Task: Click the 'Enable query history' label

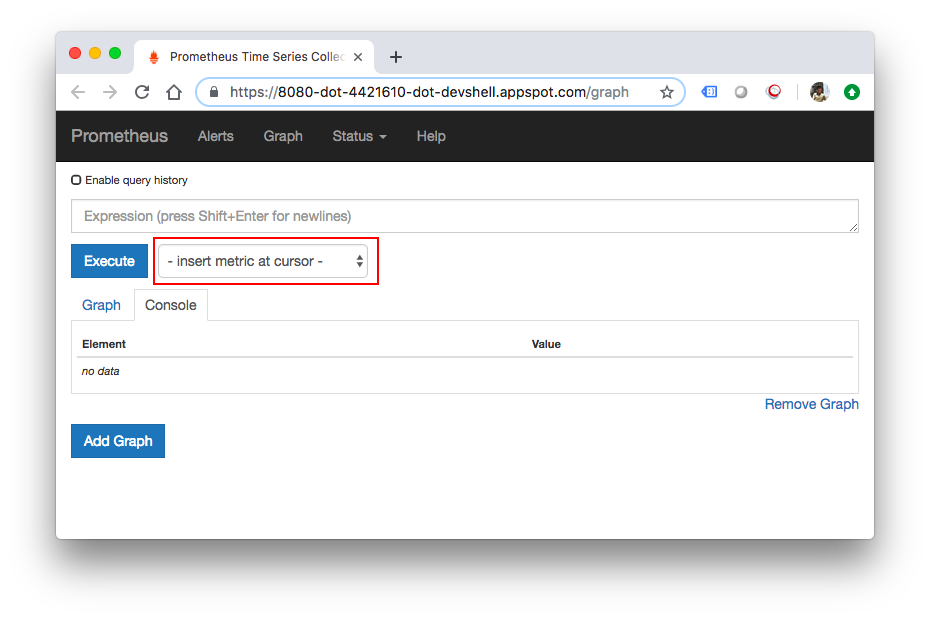Action: [136, 180]
